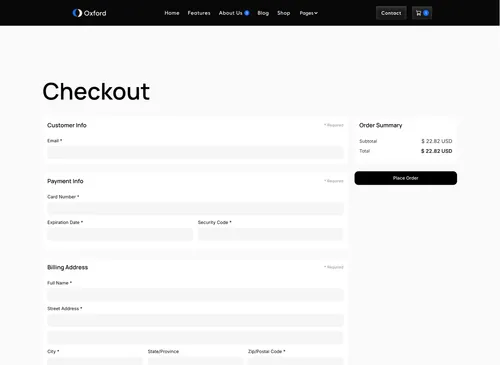500x365 pixels.
Task: Click the Customer Info section title
Action: pyautogui.click(x=67, y=125)
